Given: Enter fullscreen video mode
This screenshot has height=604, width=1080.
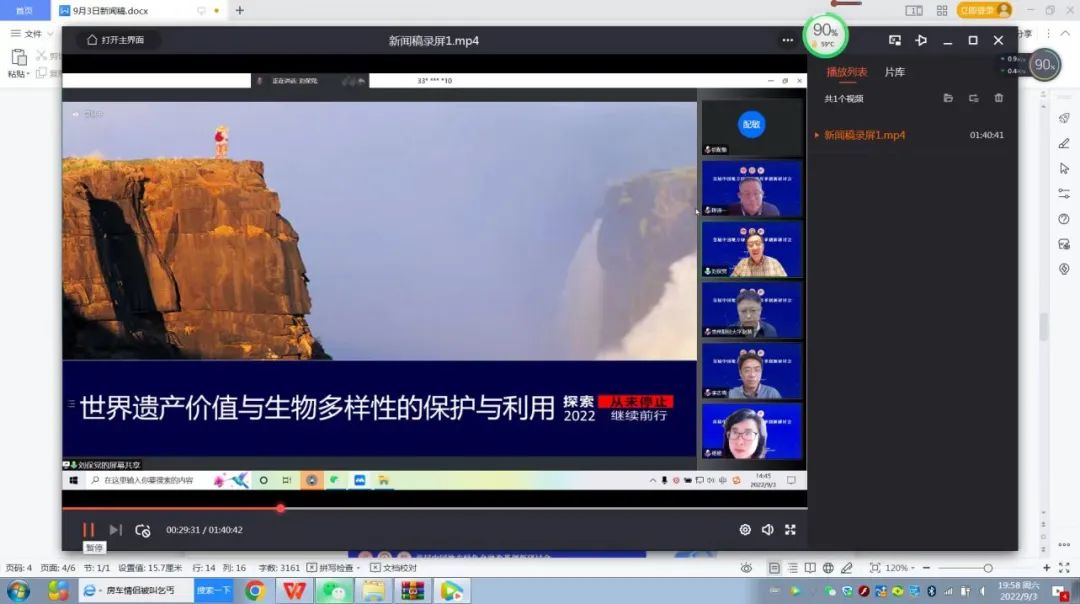Looking at the screenshot, I should click(x=790, y=530).
